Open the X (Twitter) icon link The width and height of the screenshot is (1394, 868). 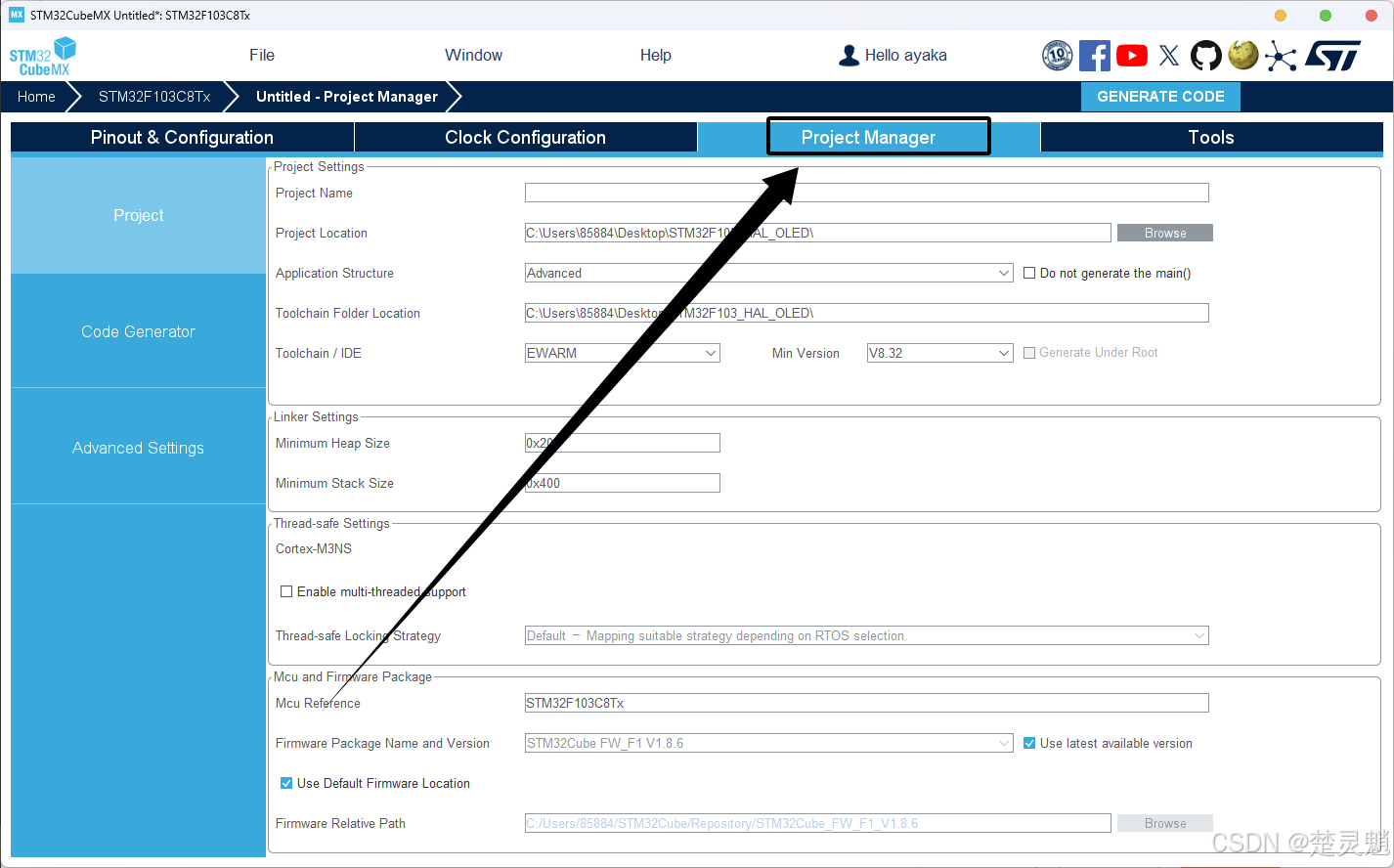[1169, 56]
